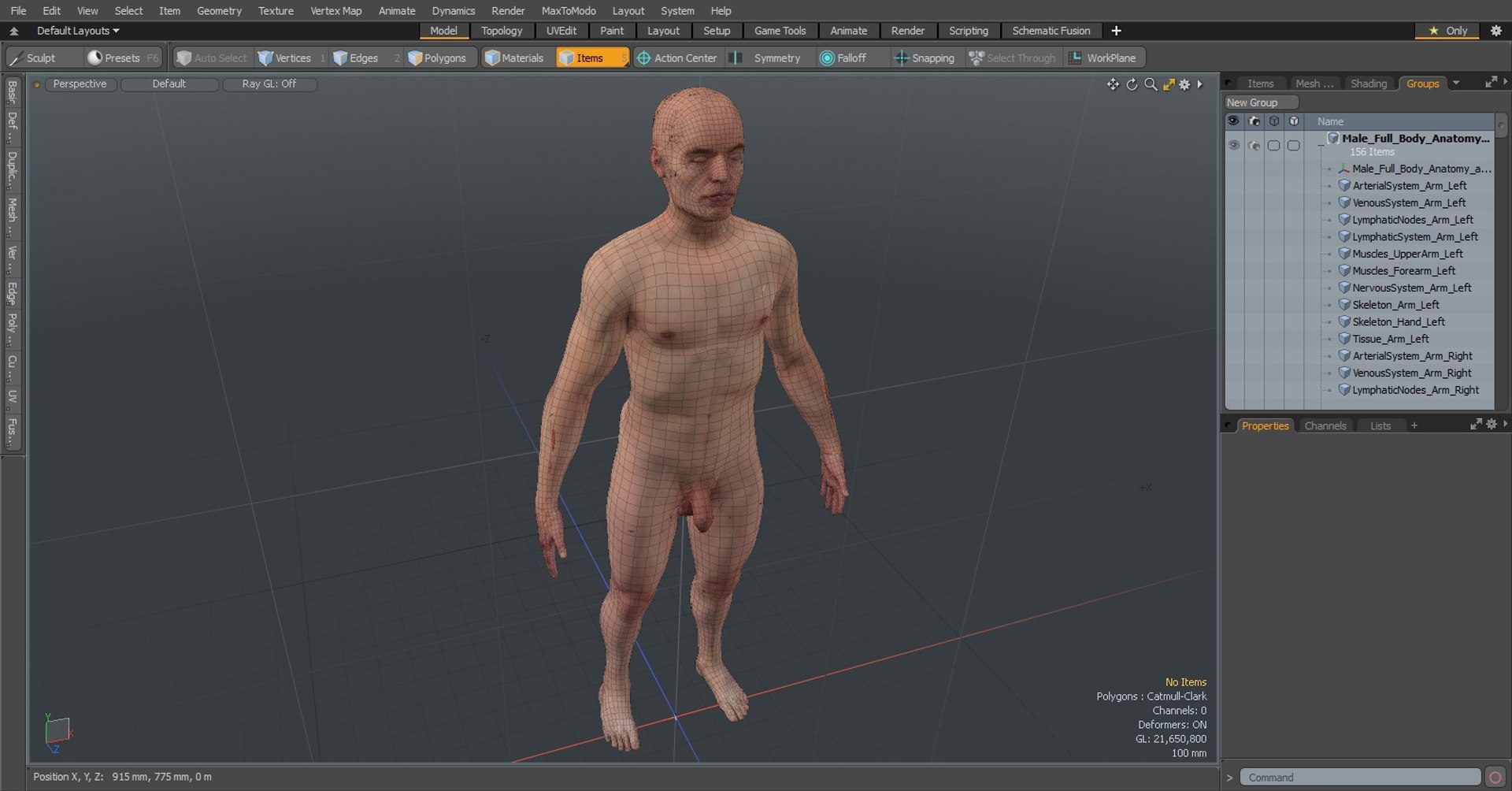Toggle the Only star filter
This screenshot has width=1512, height=791.
(1447, 31)
